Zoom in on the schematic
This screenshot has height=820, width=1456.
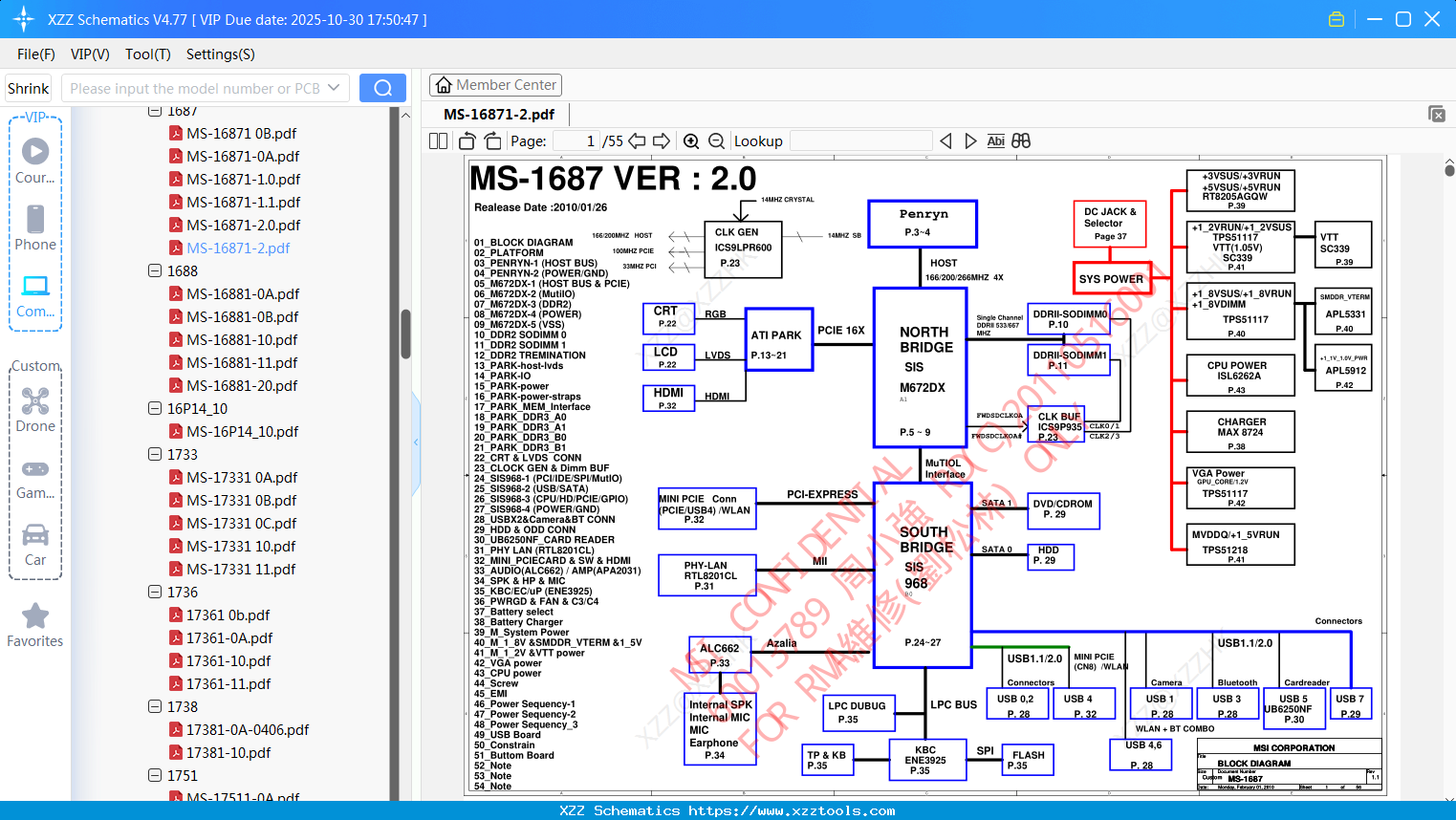click(x=690, y=140)
